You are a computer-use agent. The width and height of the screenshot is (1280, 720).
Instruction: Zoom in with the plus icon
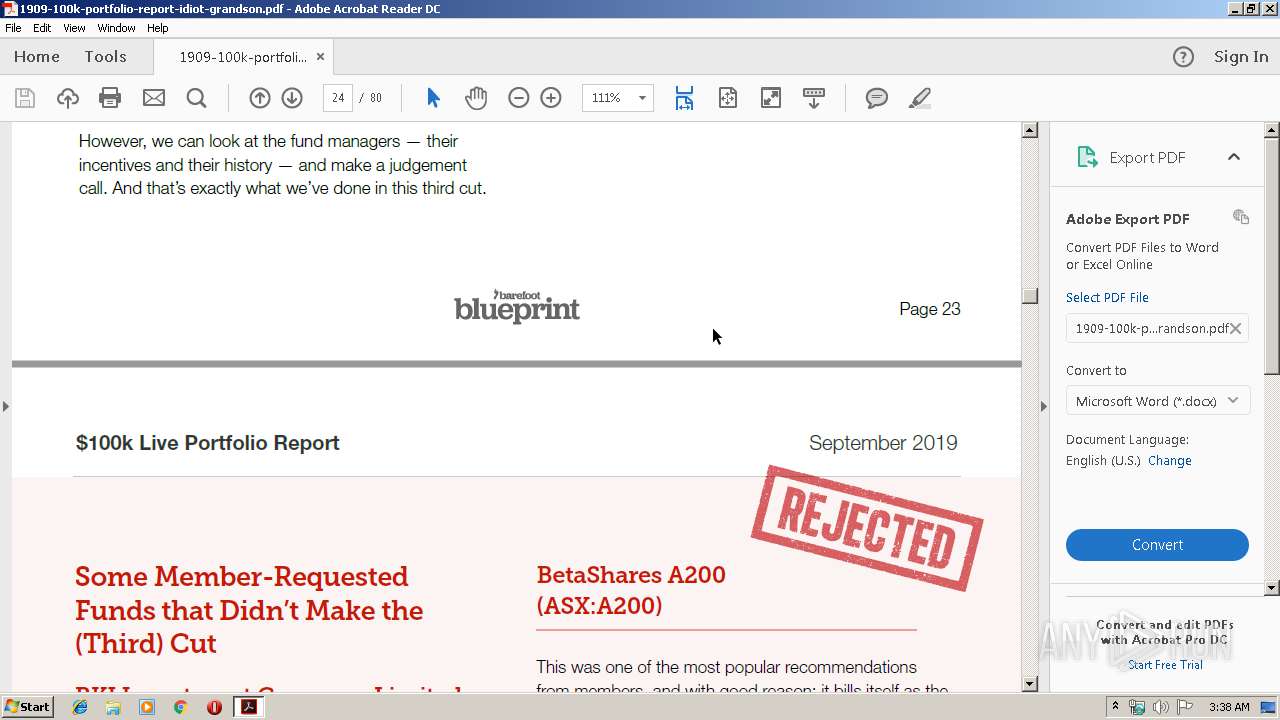[x=551, y=98]
